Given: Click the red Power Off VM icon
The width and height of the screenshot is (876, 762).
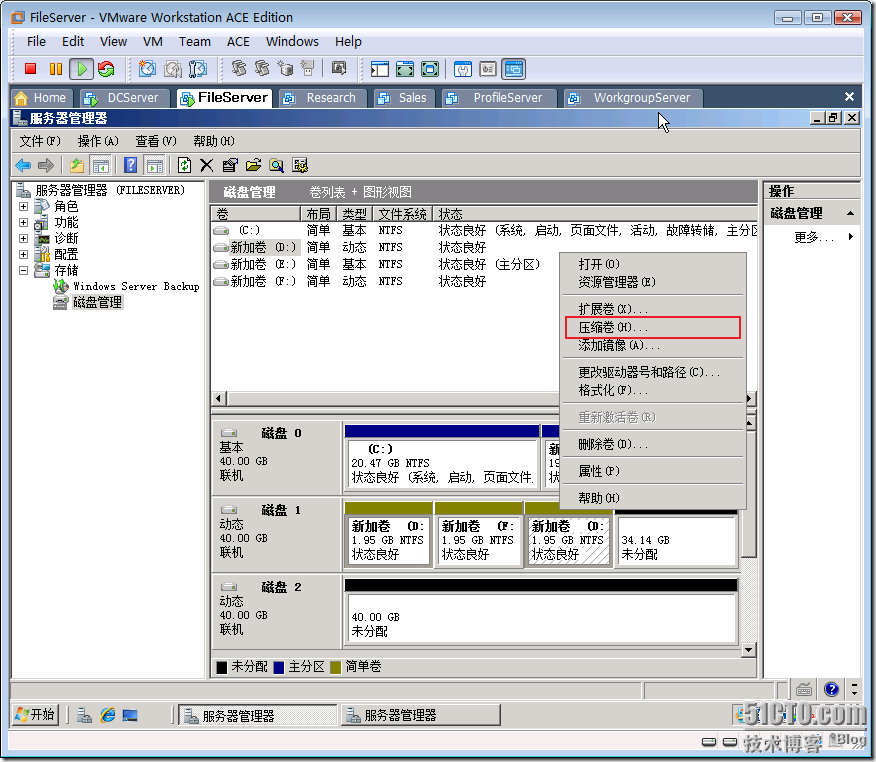Looking at the screenshot, I should [30, 69].
